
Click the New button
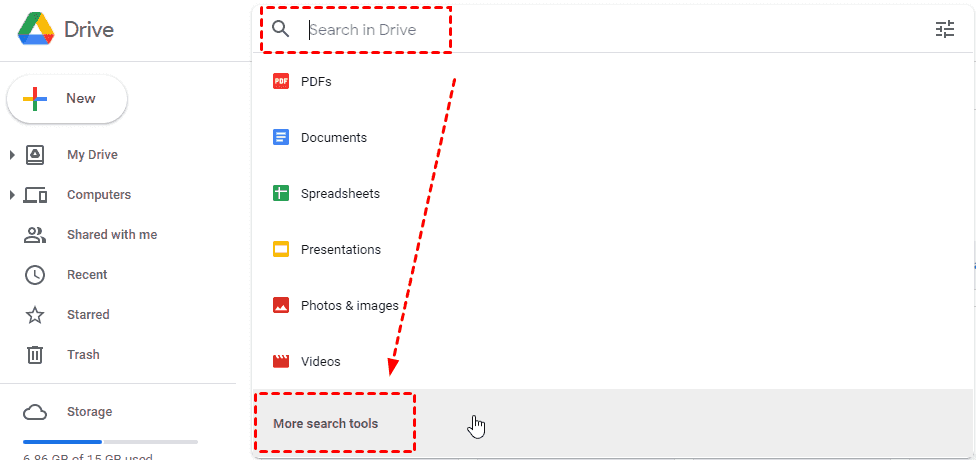[67, 99]
